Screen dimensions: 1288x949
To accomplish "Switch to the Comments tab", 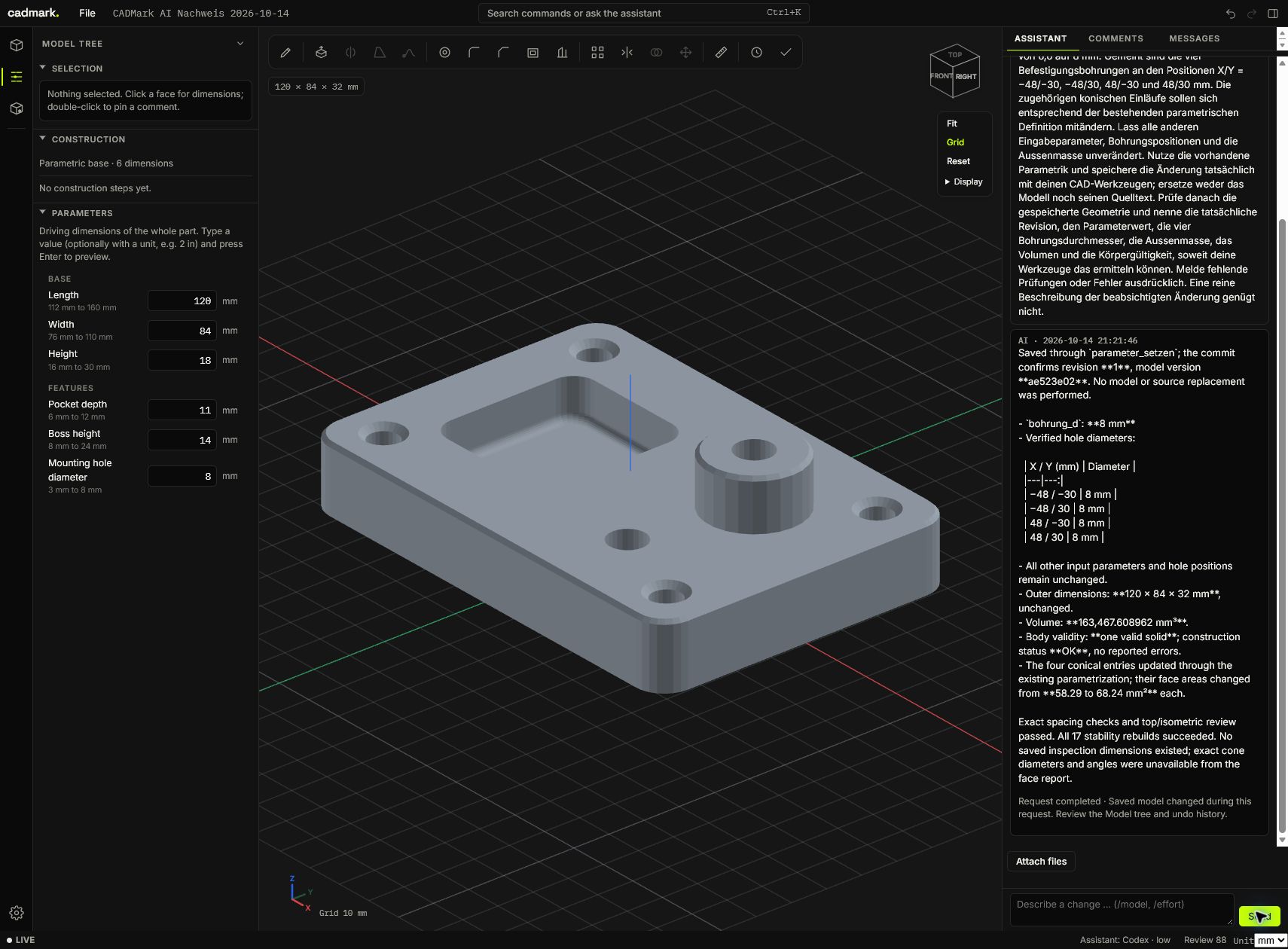I will (1116, 38).
